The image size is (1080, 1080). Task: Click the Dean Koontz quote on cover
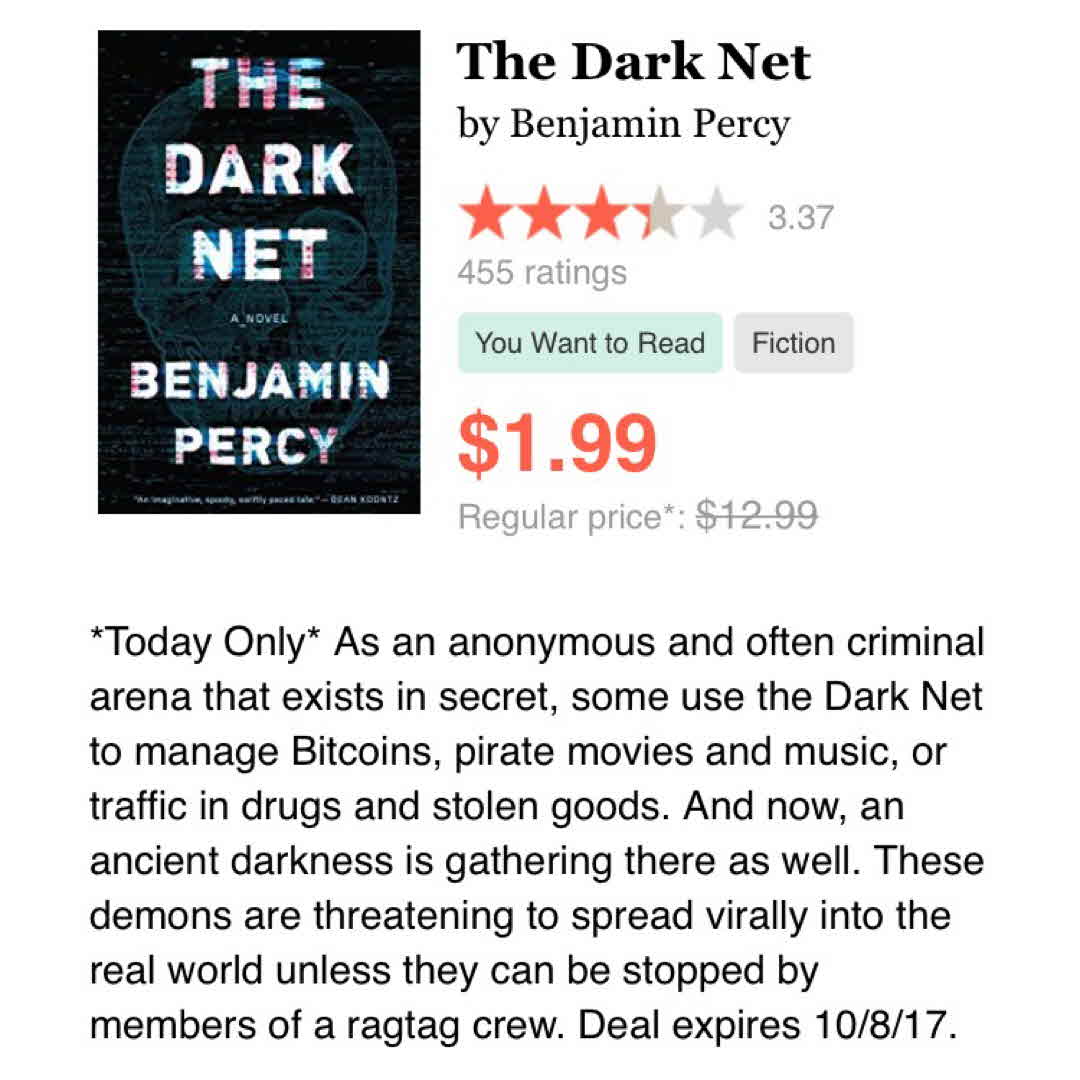(x=258, y=499)
